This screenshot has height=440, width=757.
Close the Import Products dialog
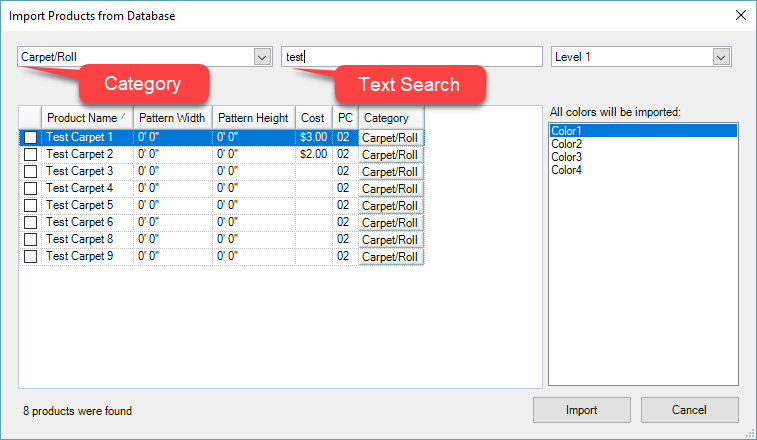click(x=741, y=15)
